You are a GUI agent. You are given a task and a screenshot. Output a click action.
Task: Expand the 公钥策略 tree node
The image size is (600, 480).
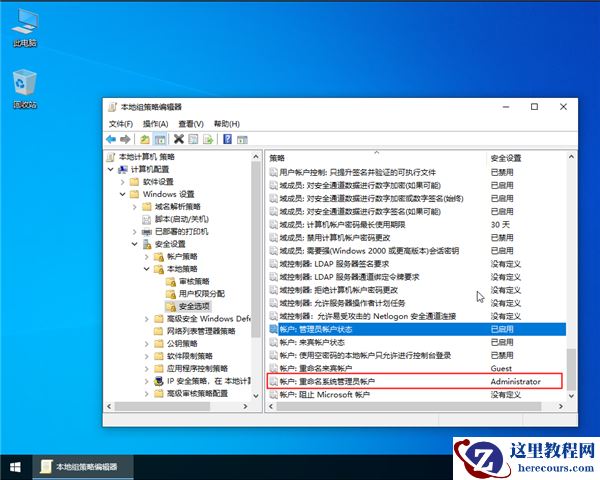tap(147, 344)
